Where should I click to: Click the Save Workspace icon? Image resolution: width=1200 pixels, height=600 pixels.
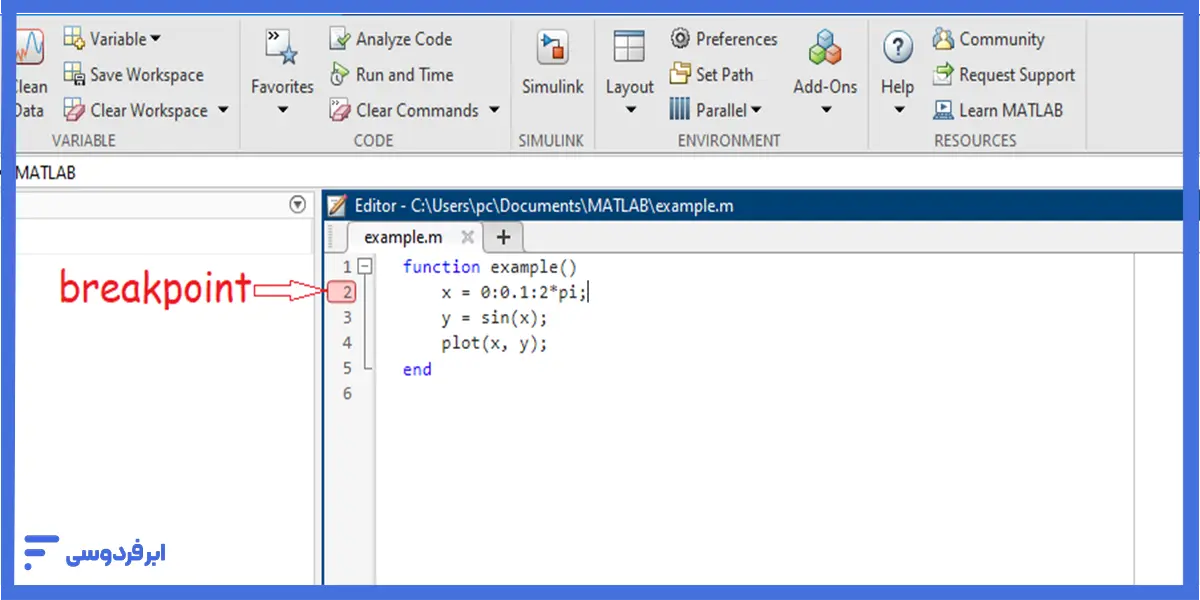click(x=74, y=74)
